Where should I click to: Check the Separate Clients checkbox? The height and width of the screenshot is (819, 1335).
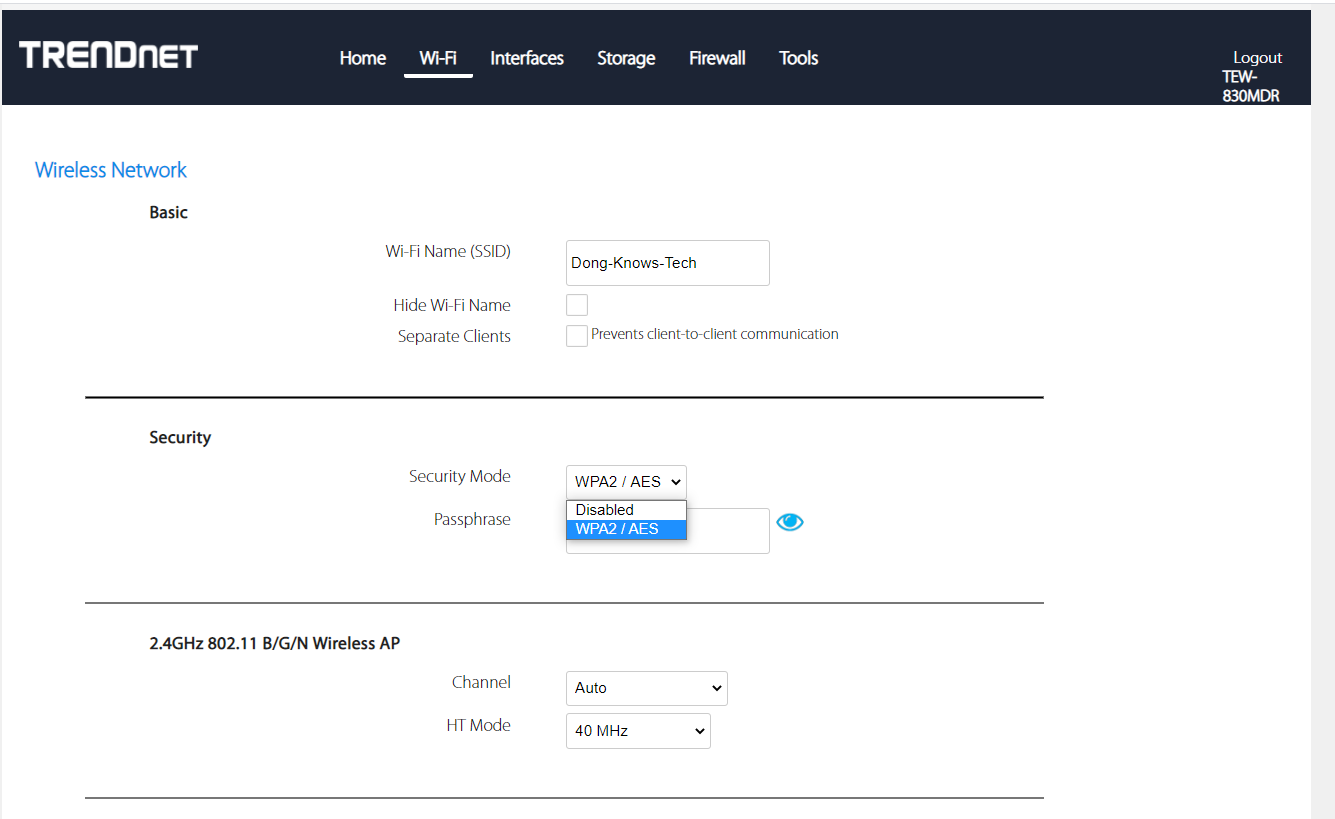coord(577,336)
